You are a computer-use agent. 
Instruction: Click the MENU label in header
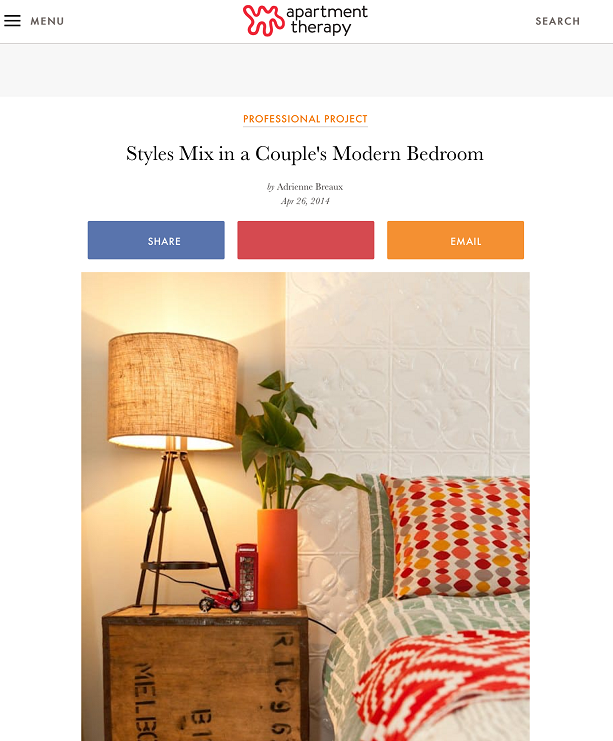47,21
